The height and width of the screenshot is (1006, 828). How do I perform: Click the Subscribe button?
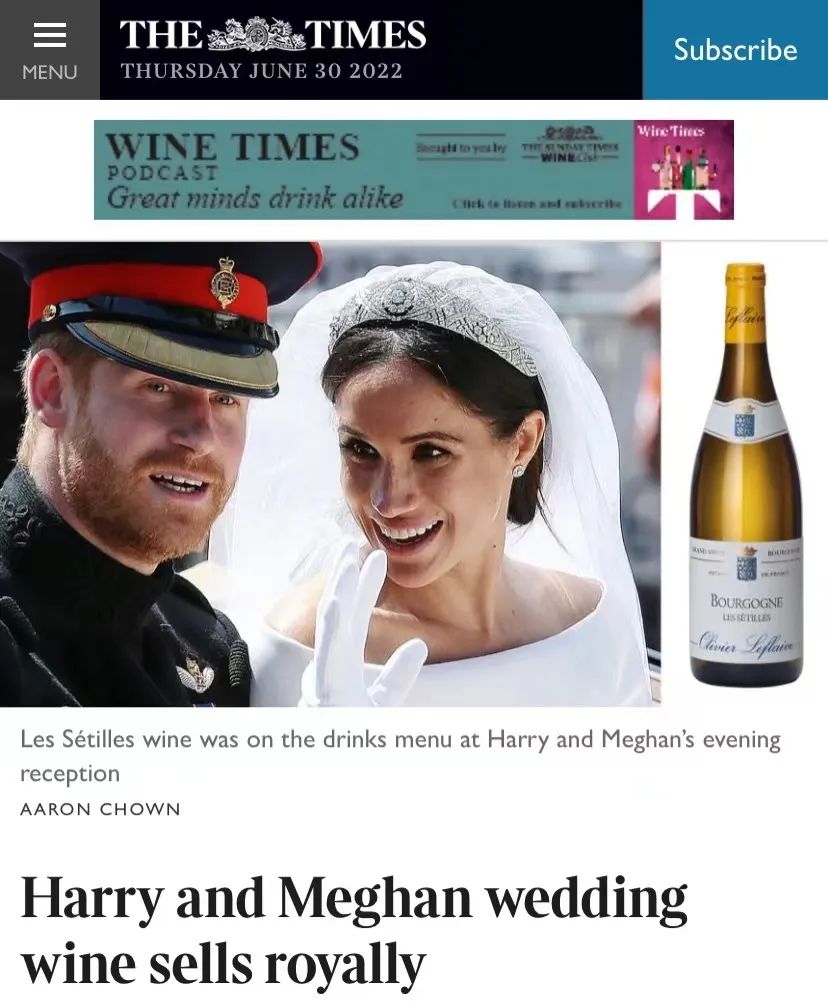tap(735, 50)
